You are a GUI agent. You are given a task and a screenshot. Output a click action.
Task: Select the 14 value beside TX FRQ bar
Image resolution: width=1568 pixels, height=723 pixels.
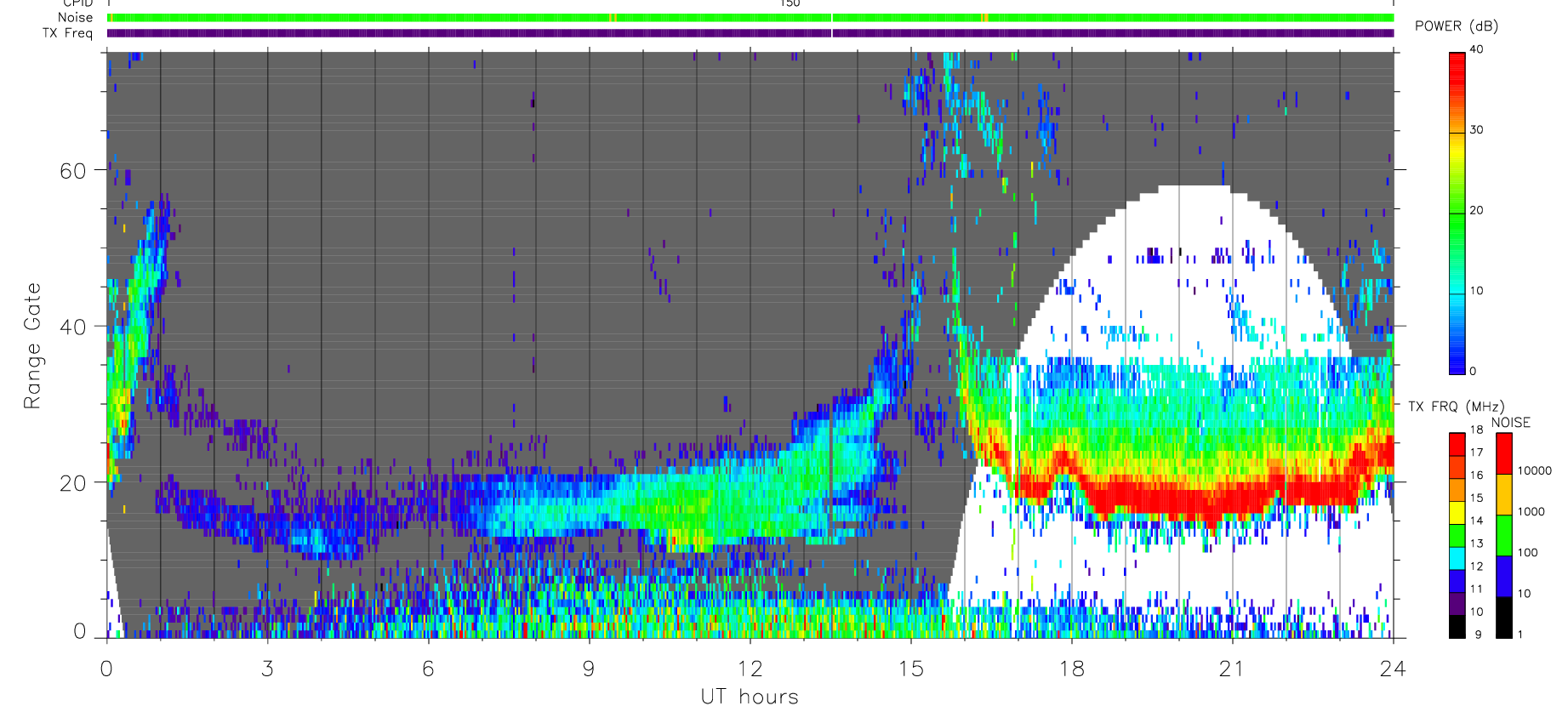click(x=1476, y=521)
